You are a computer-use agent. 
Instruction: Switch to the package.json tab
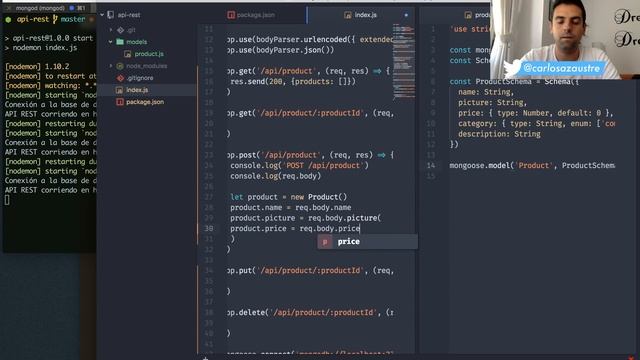(256, 15)
